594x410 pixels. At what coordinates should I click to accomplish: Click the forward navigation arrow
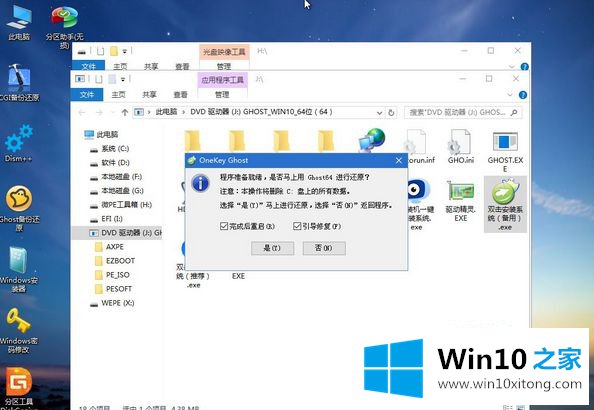pos(99,113)
